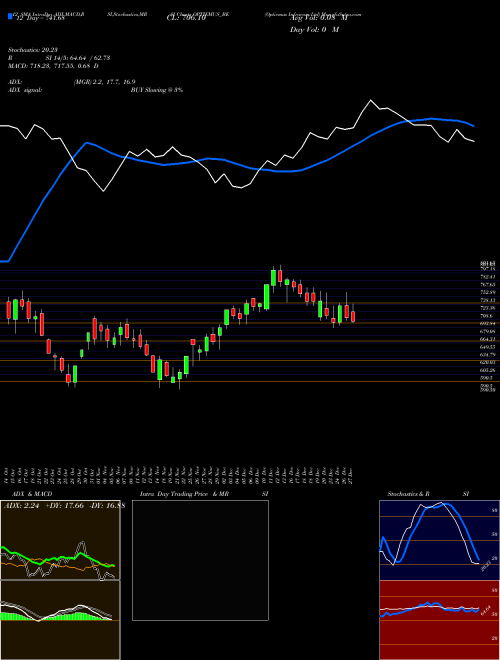Screen dimensions: 500x660
Task: Click the Avg Vol readout
Action: point(319,18)
